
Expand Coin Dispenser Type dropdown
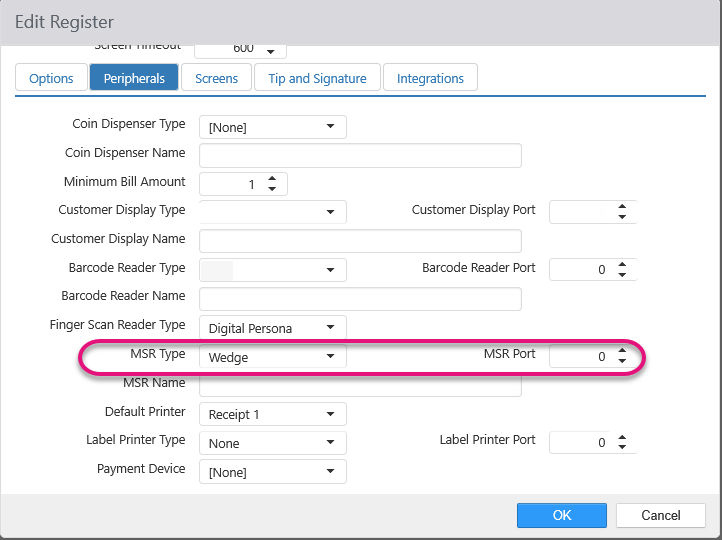click(273, 127)
